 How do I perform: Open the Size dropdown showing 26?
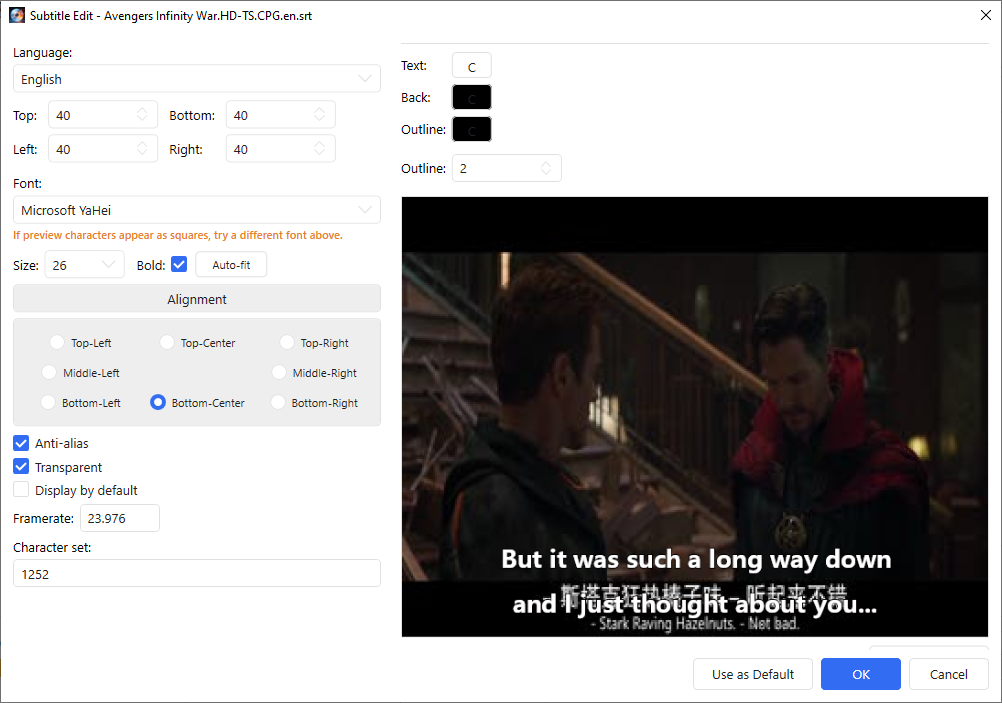coord(84,265)
